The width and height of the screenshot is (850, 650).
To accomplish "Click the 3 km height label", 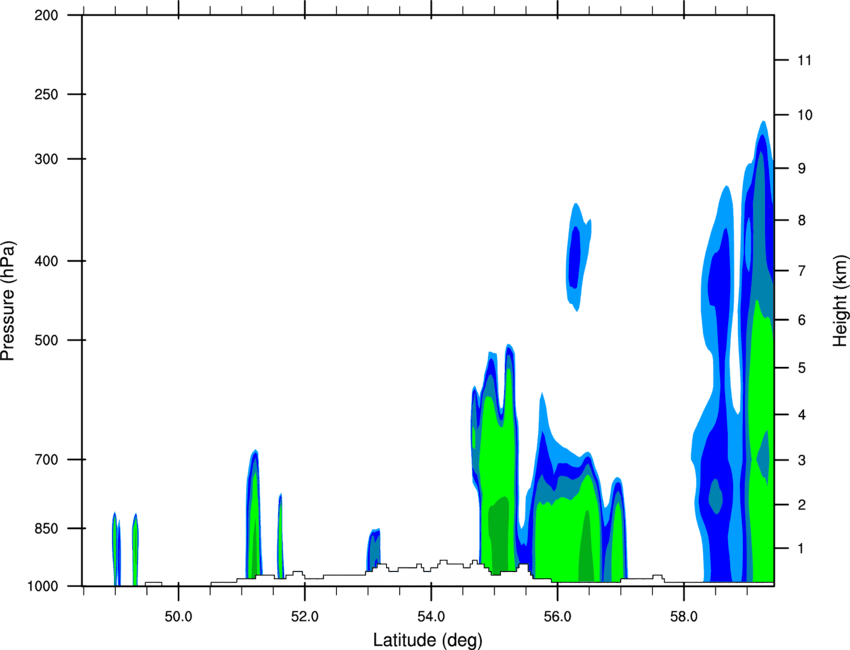I will 801,460.
